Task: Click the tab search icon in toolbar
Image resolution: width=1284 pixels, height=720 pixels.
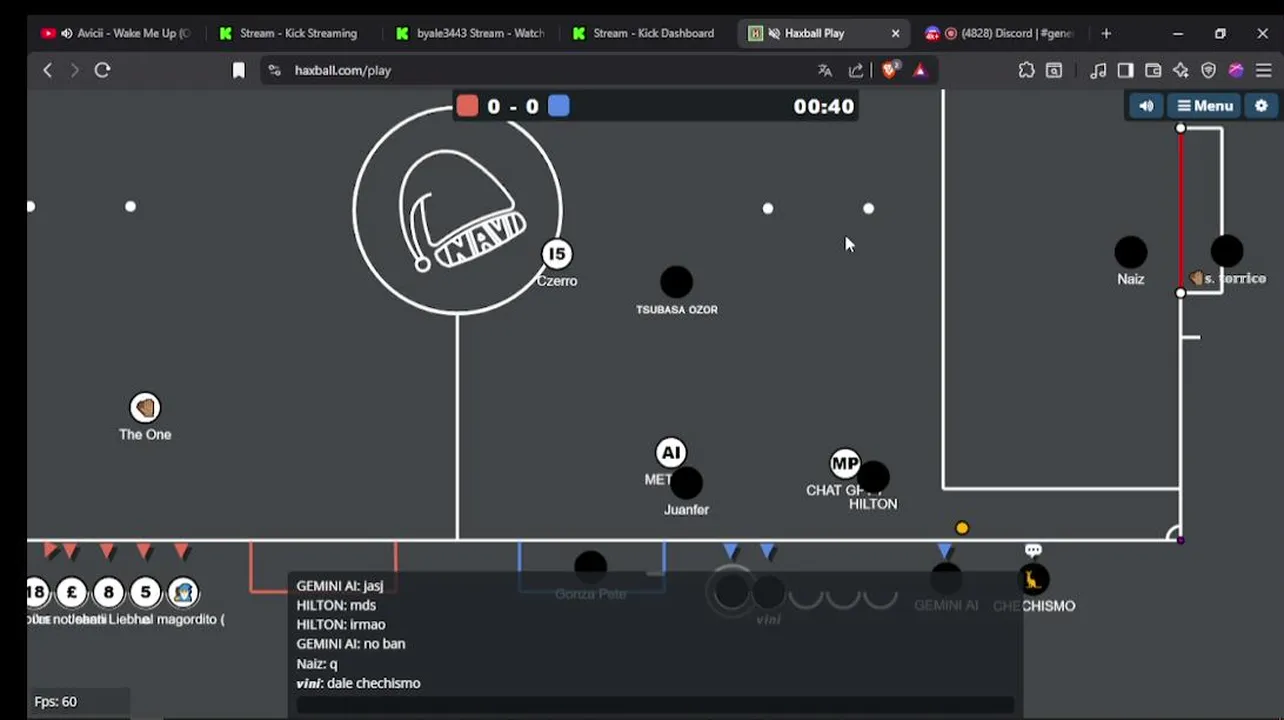Action: click(x=1054, y=70)
